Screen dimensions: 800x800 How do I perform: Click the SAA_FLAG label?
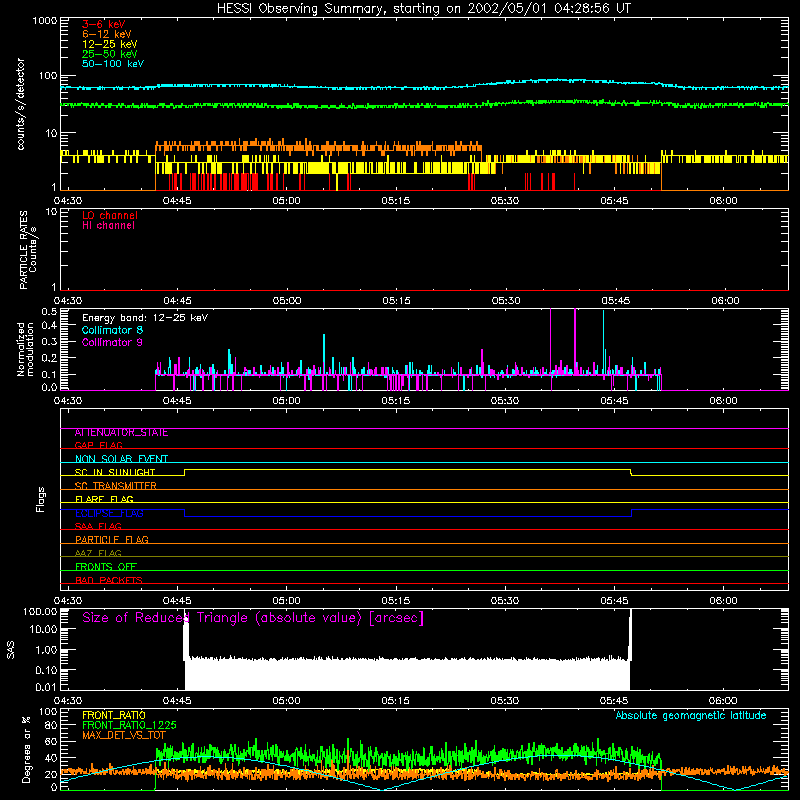[98, 526]
